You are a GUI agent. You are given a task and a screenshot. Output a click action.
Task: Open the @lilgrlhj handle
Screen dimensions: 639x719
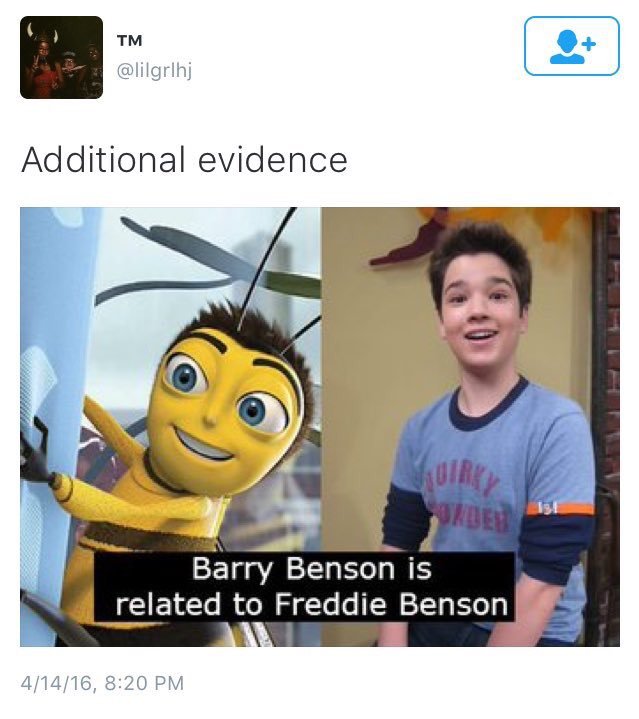154,71
